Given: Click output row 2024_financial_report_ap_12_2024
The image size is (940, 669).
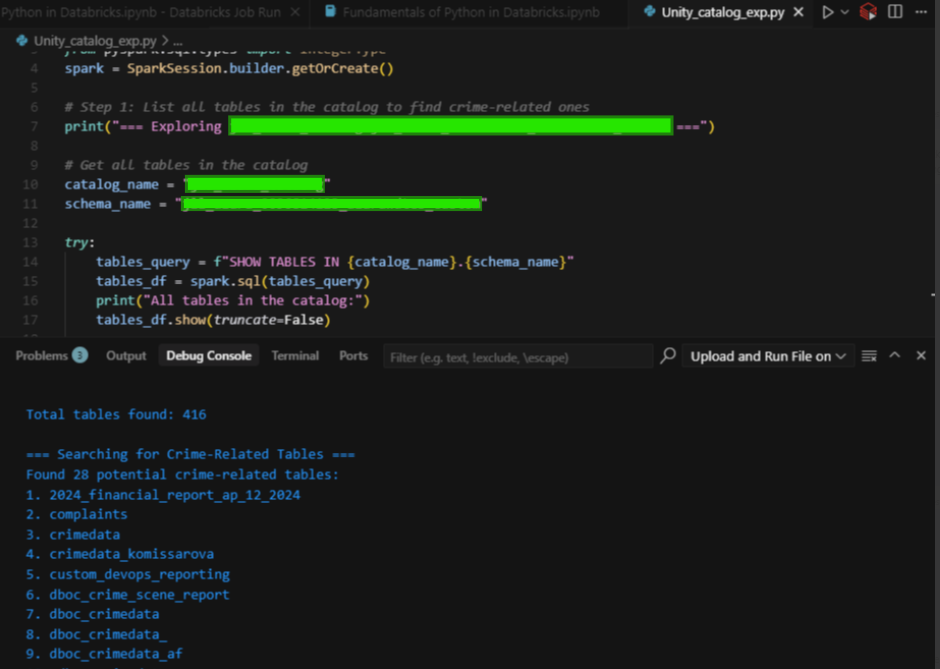Looking at the screenshot, I should [x=163, y=495].
